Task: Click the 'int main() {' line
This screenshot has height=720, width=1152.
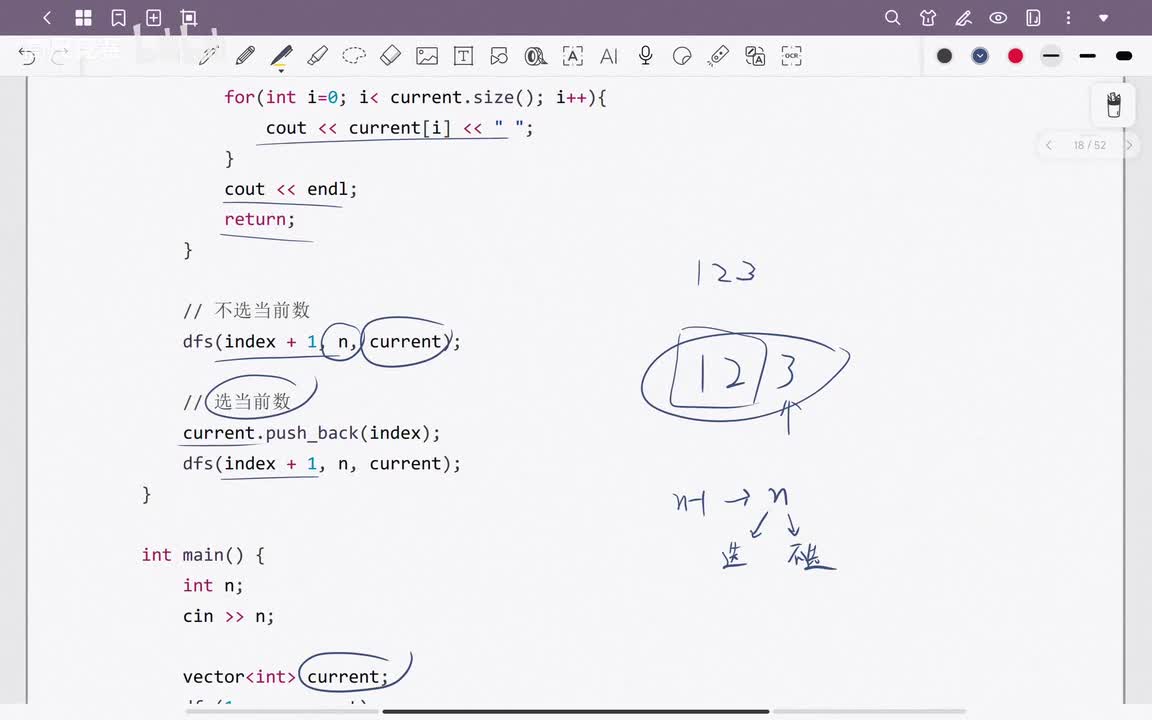Action: point(204,555)
